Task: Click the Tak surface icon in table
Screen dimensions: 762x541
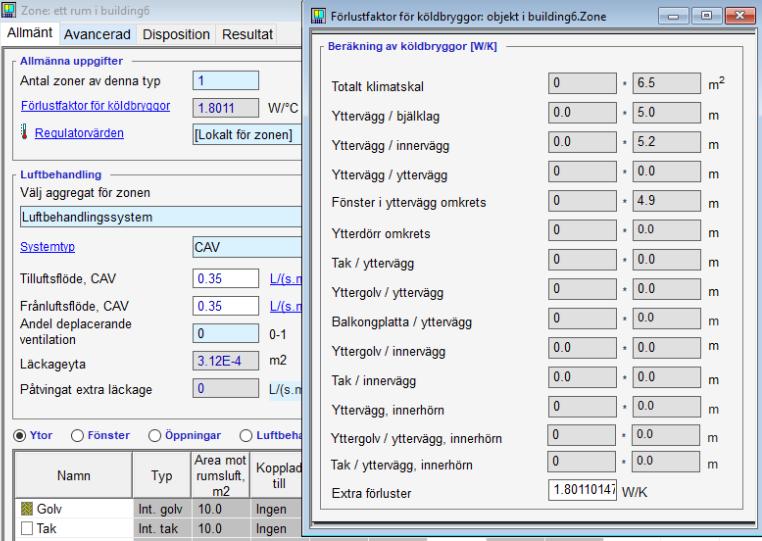Action: (x=27, y=528)
